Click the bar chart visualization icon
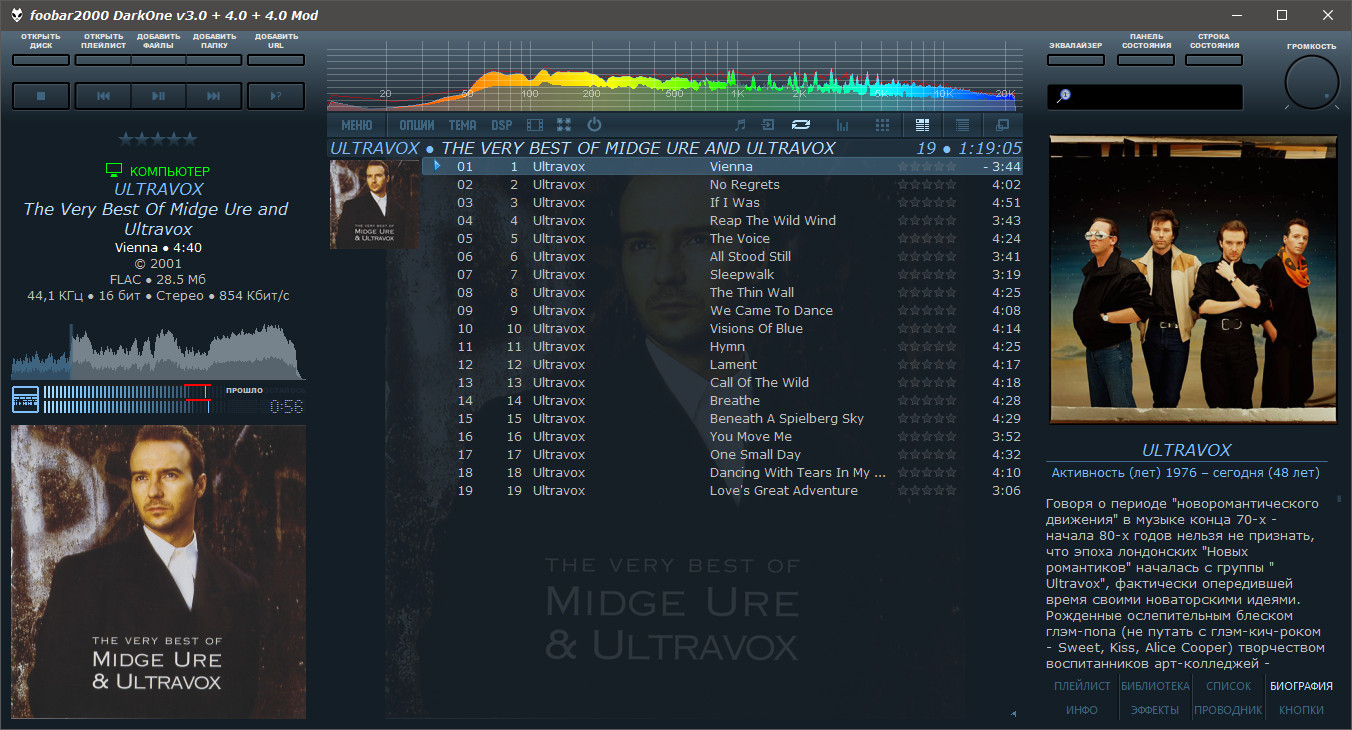 (x=842, y=125)
